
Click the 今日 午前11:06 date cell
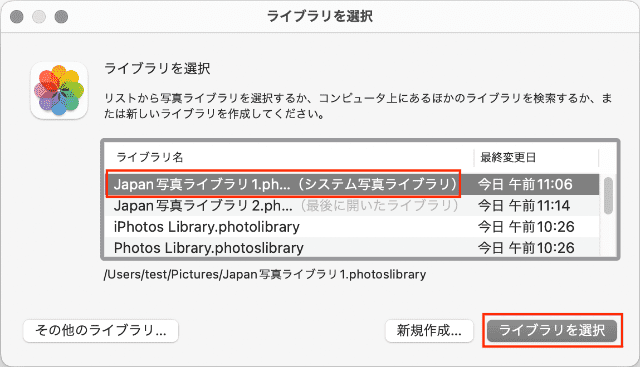tap(525, 184)
